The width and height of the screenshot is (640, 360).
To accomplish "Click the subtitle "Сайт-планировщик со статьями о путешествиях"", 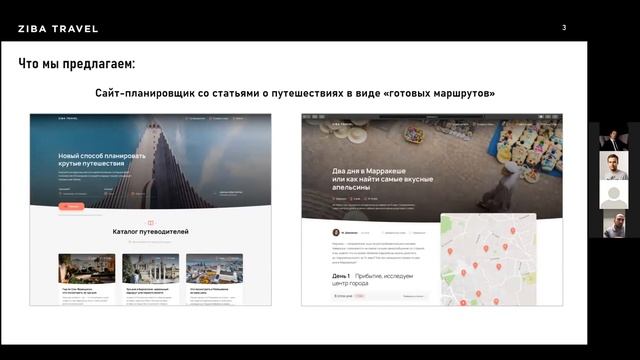I will coord(295,93).
